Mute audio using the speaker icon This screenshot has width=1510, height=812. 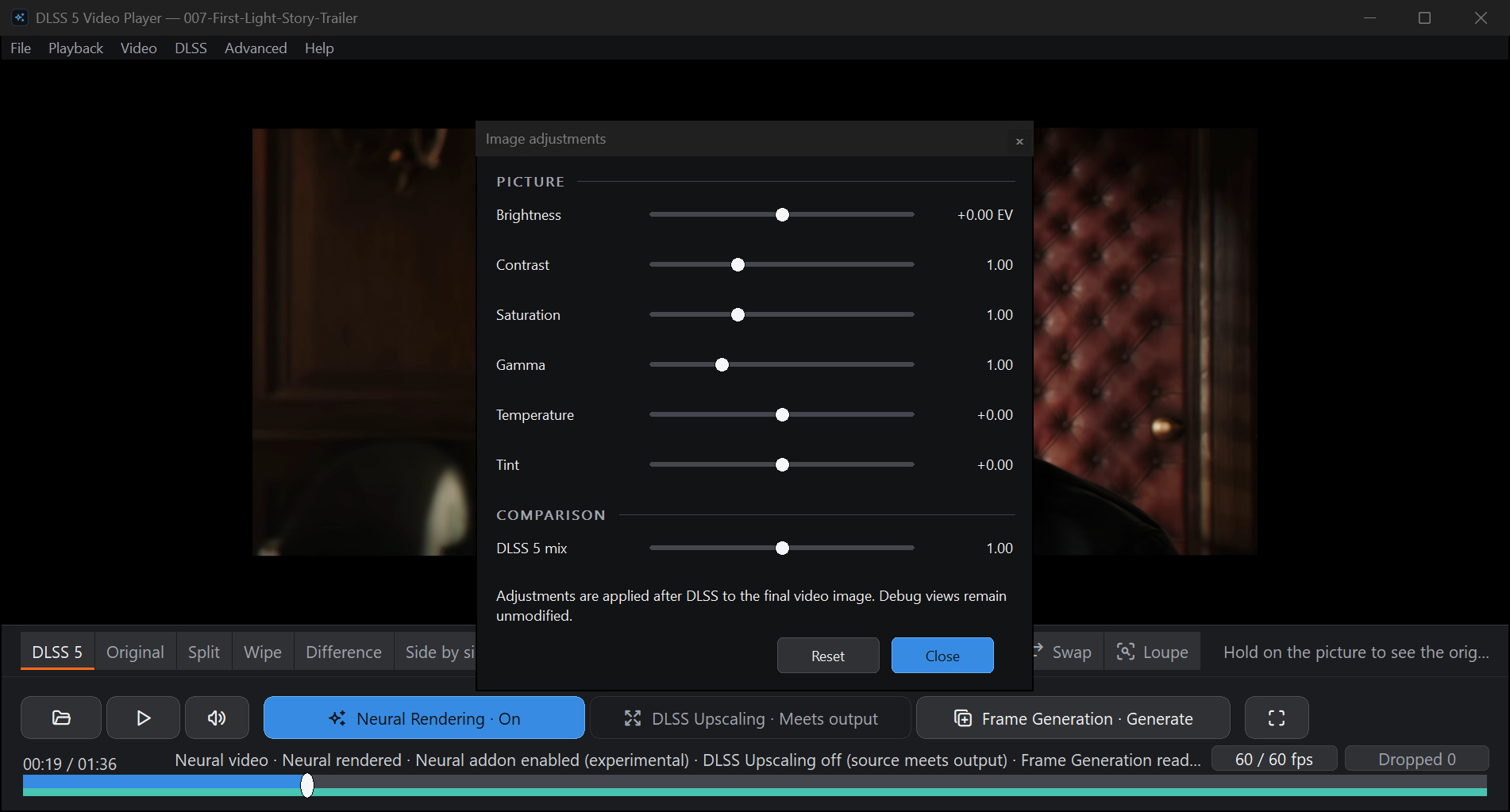coord(217,718)
